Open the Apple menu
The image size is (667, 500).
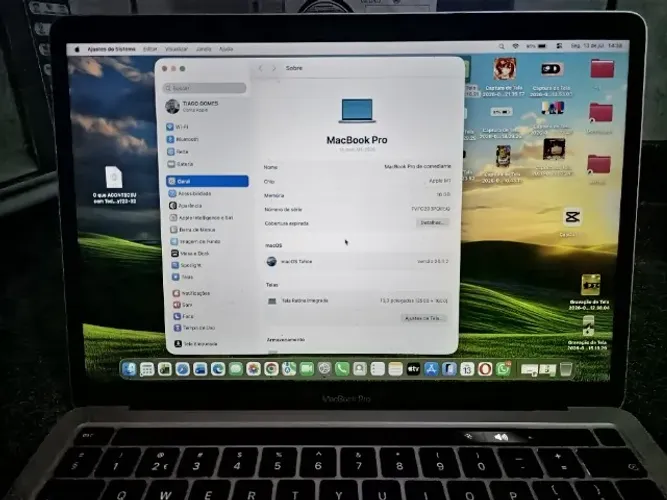(77, 49)
